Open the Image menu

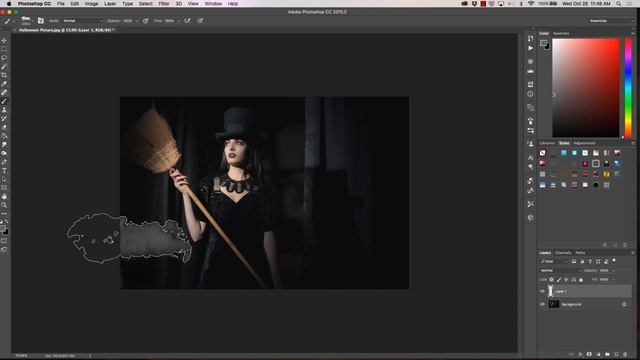91,4
